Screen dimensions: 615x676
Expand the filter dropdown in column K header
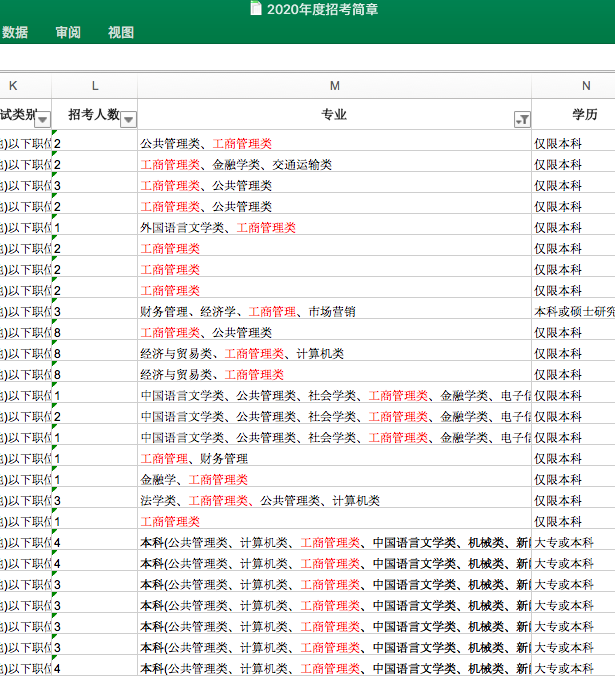pos(42,120)
